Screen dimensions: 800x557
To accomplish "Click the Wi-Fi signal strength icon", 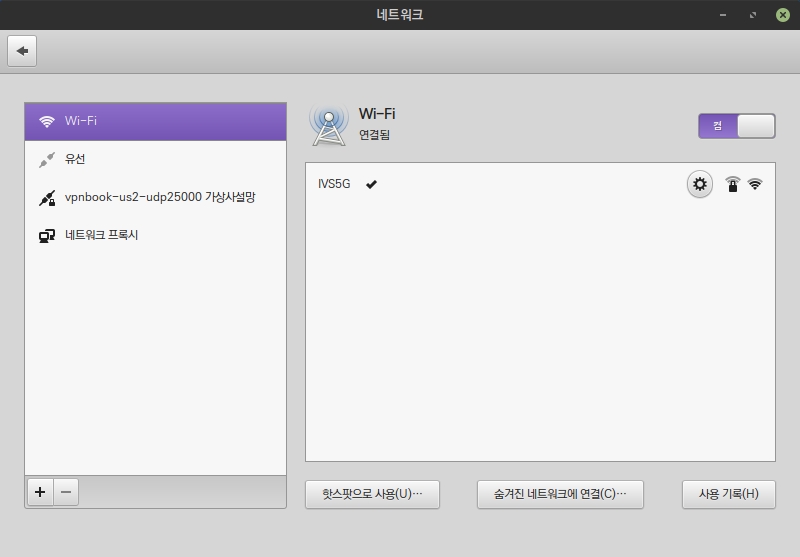I will click(x=755, y=184).
